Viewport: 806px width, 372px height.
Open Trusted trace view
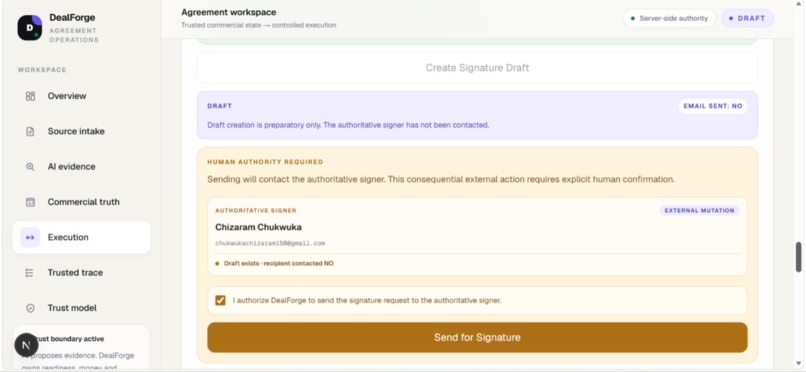click(82, 273)
